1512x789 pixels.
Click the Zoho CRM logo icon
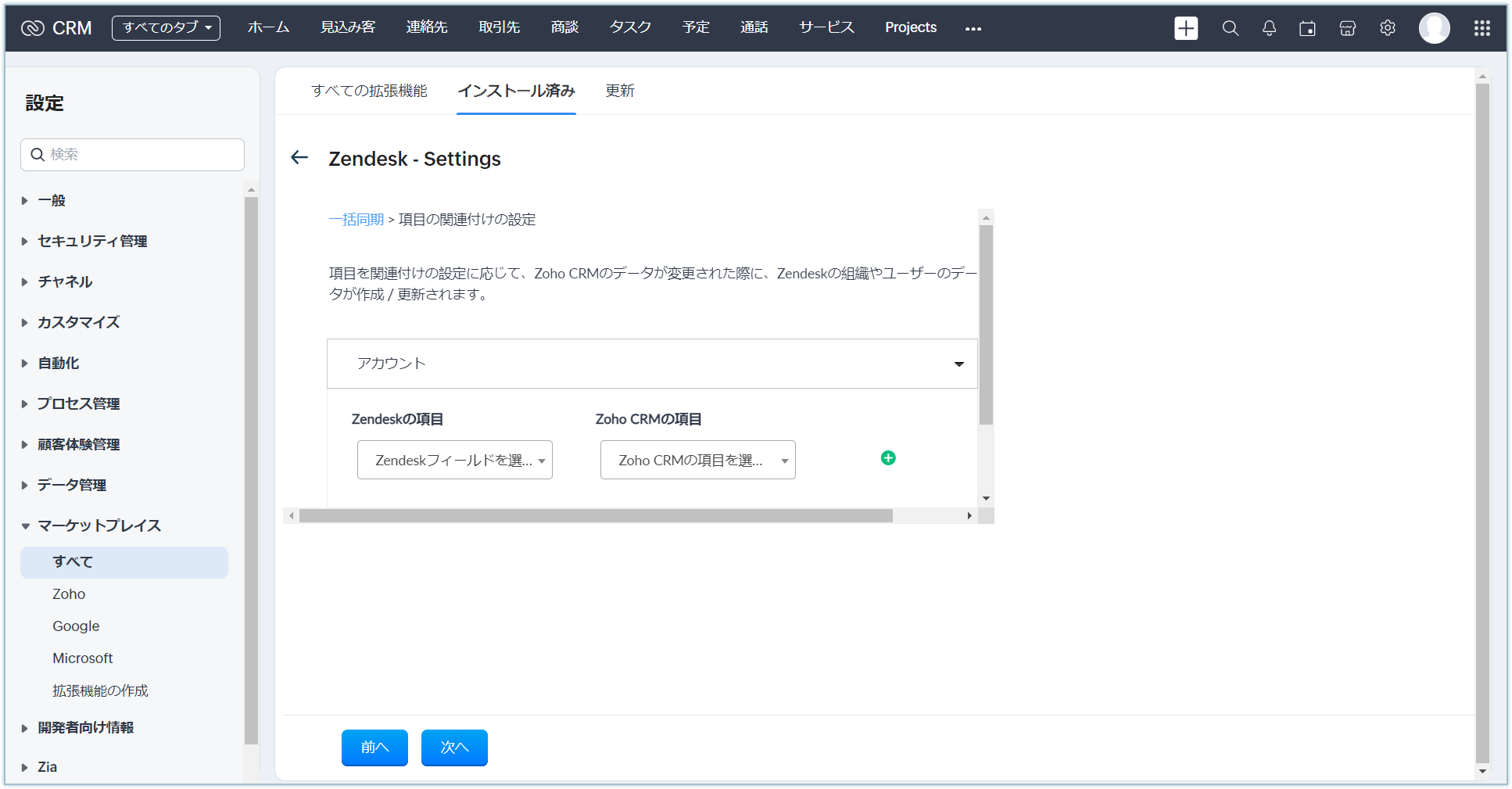pos(33,28)
